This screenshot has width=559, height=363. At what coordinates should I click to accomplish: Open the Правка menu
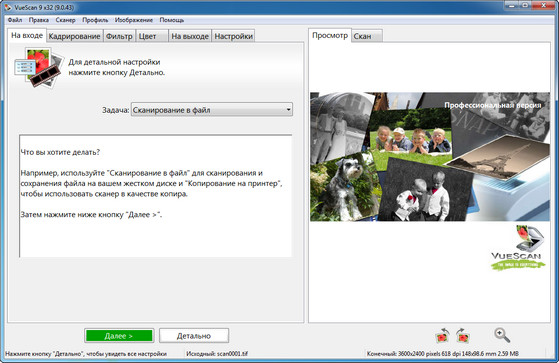click(39, 20)
